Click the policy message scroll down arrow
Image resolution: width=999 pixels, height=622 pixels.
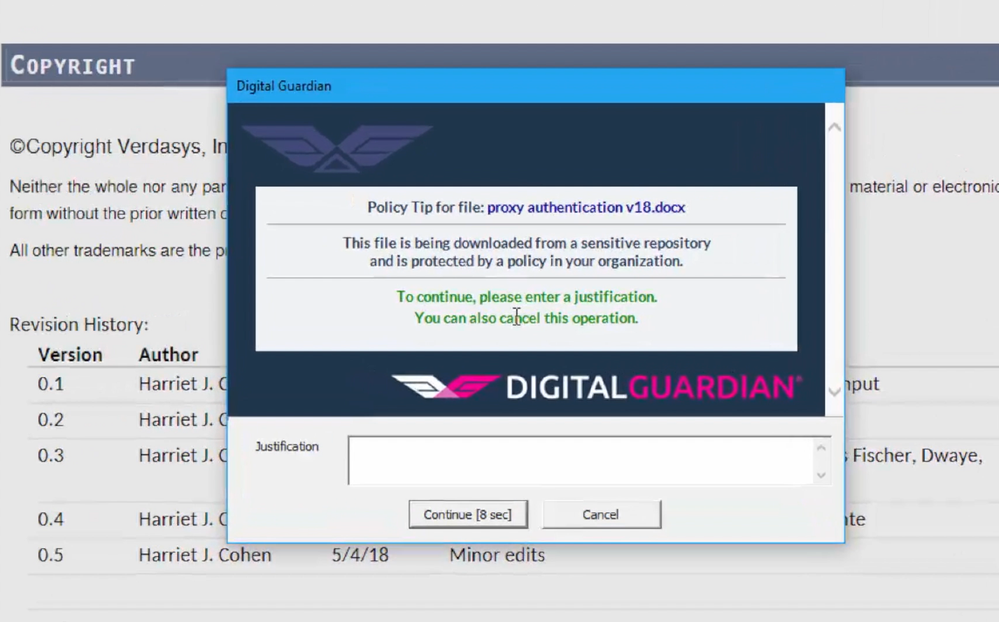834,392
